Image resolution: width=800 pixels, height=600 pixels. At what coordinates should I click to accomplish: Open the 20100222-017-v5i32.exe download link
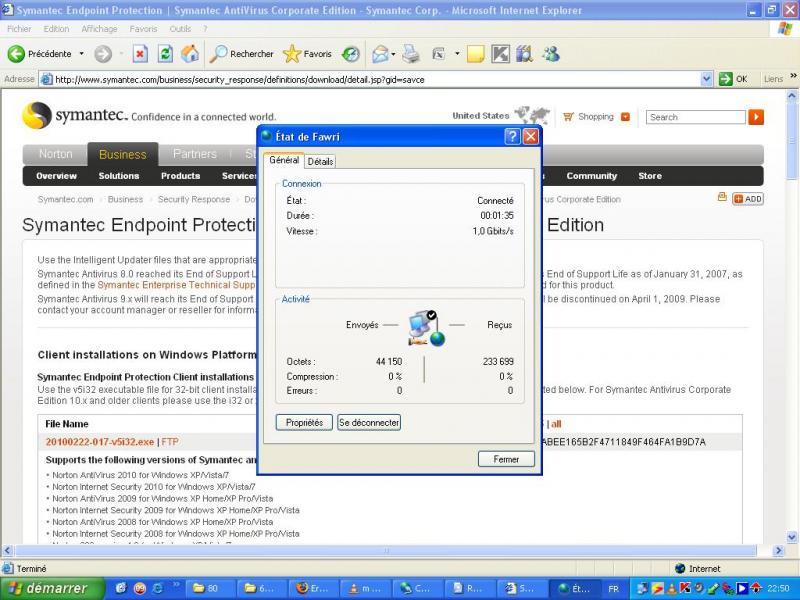(x=100, y=441)
